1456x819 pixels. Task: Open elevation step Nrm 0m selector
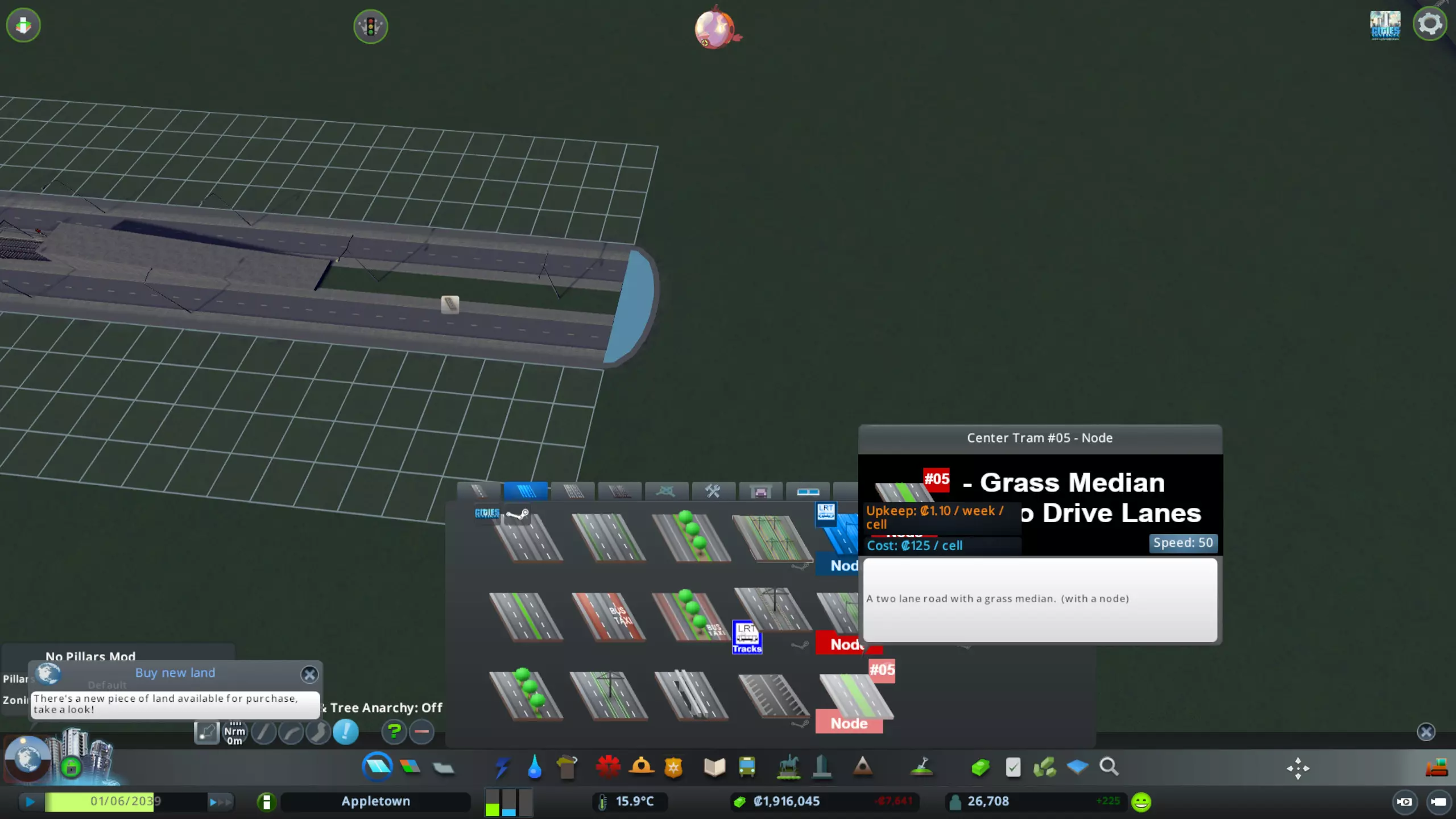[234, 733]
